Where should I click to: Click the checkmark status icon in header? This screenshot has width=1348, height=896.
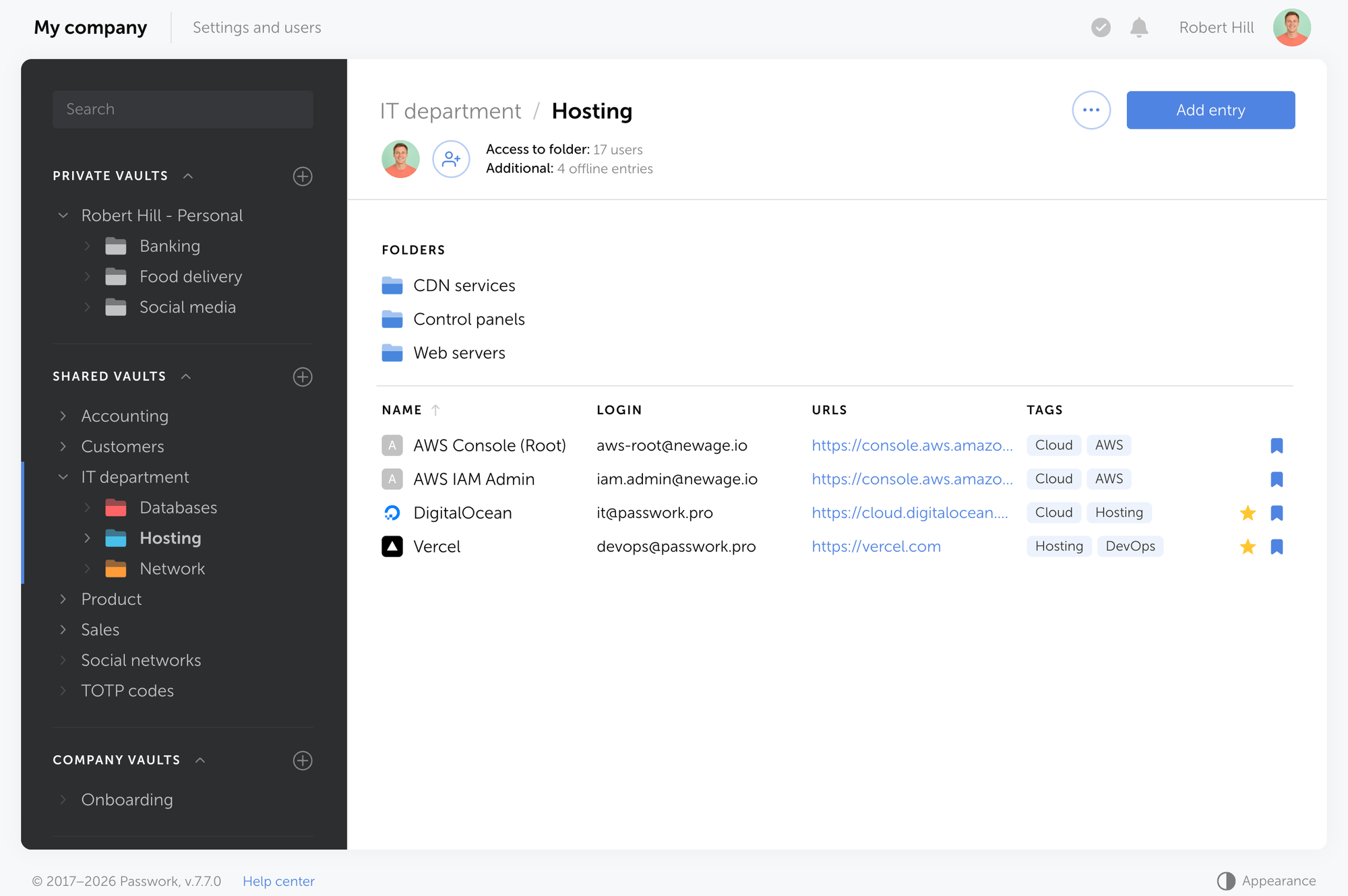(1101, 28)
